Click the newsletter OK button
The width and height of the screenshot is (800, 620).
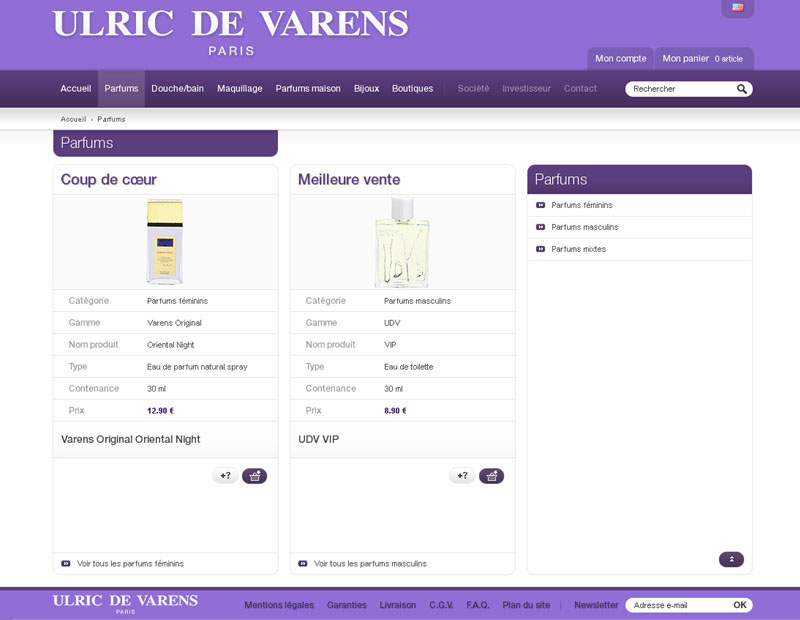click(x=740, y=605)
